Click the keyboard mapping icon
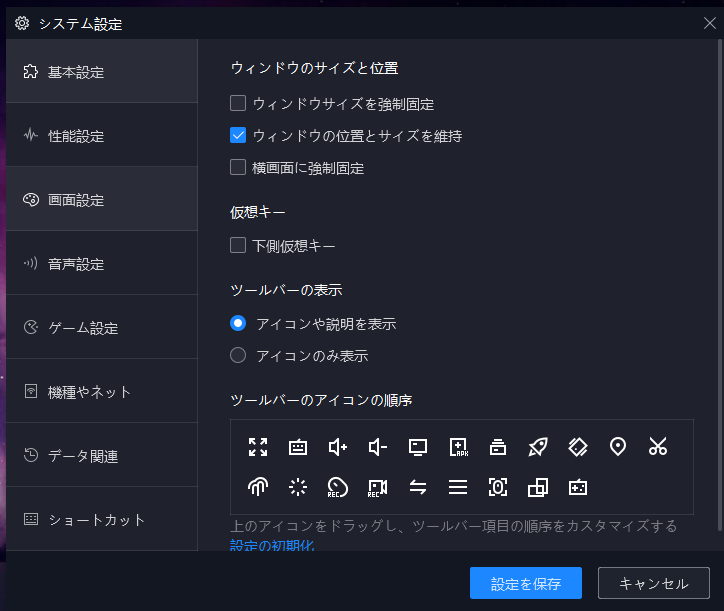 tap(298, 447)
